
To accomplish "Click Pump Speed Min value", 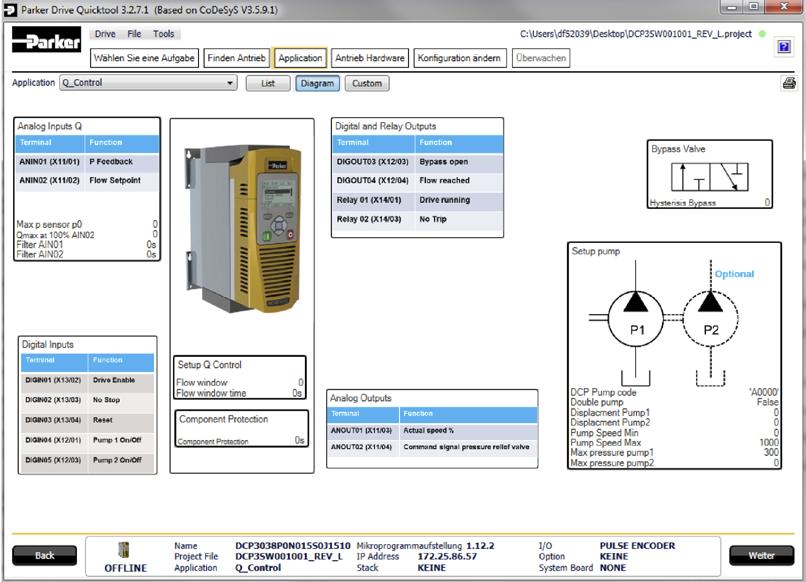I will pyautogui.click(x=776, y=433).
